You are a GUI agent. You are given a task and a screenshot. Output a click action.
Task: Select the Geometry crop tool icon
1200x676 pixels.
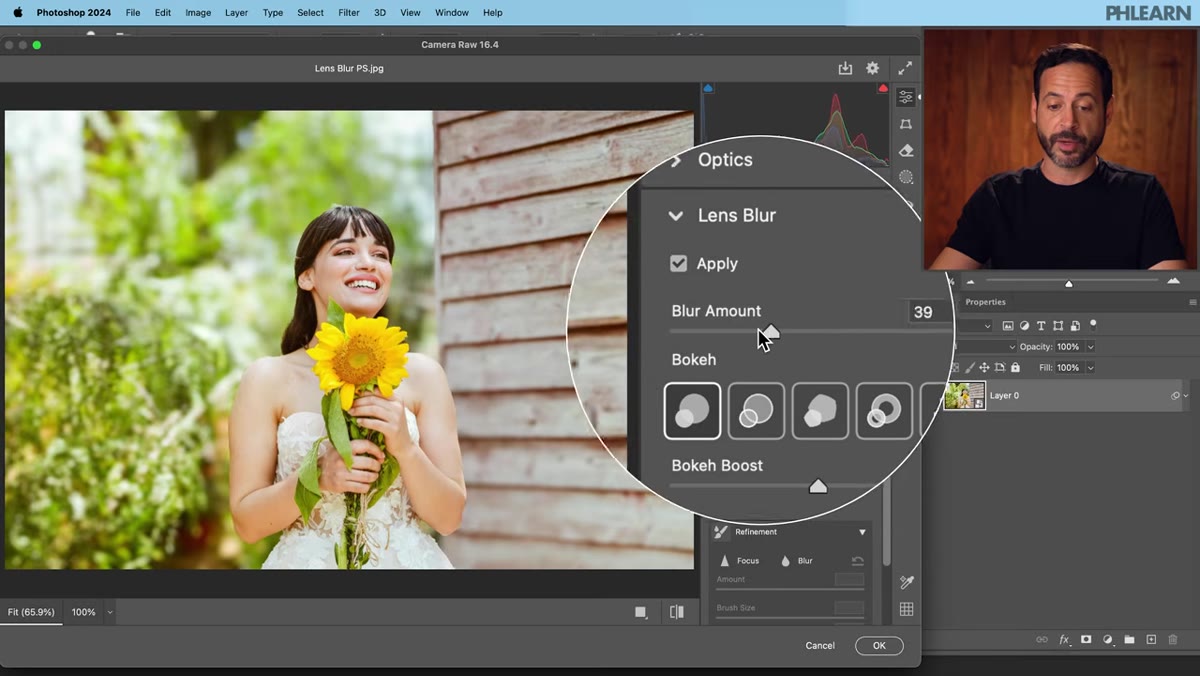(906, 124)
